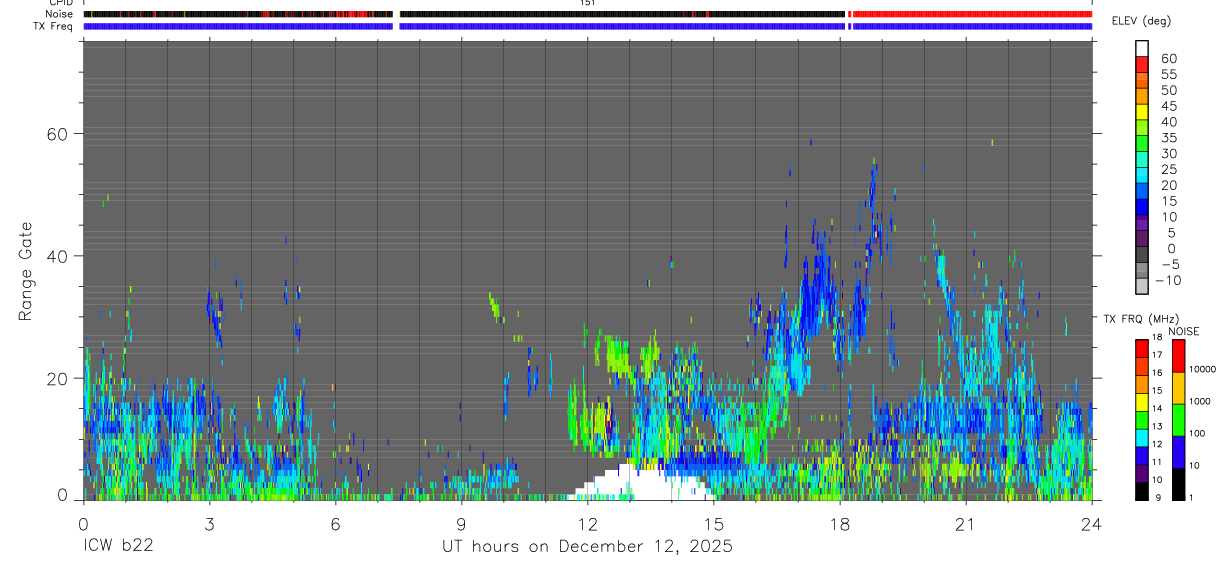Click the NOISE legend title
Image resolution: width=1228 pixels, height=567 pixels.
tap(1182, 331)
